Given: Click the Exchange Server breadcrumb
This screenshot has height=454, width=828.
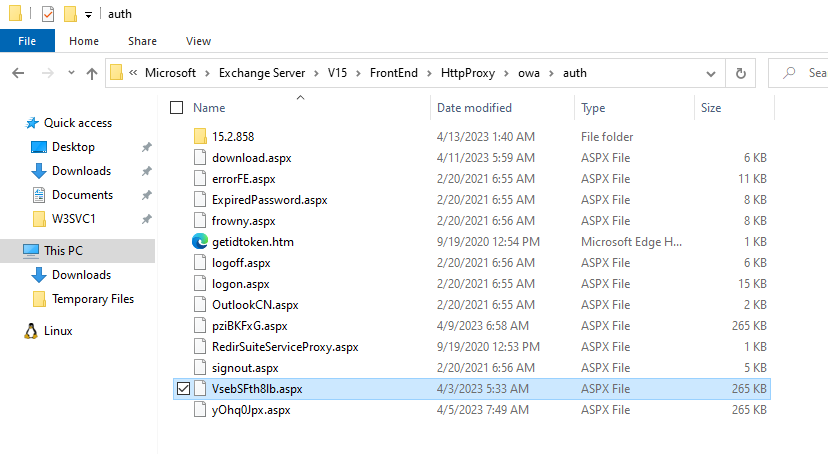Looking at the screenshot, I should tap(262, 73).
